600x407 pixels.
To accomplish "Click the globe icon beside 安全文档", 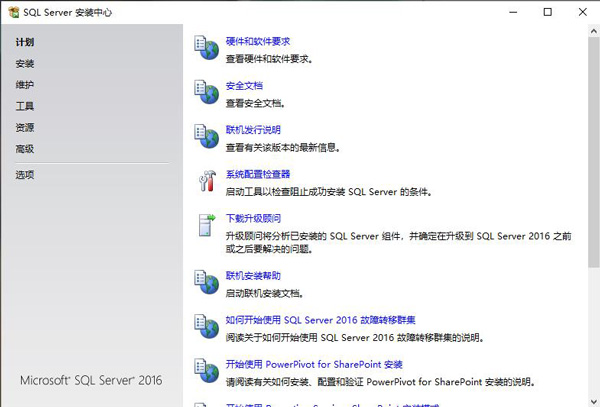I will (x=206, y=92).
